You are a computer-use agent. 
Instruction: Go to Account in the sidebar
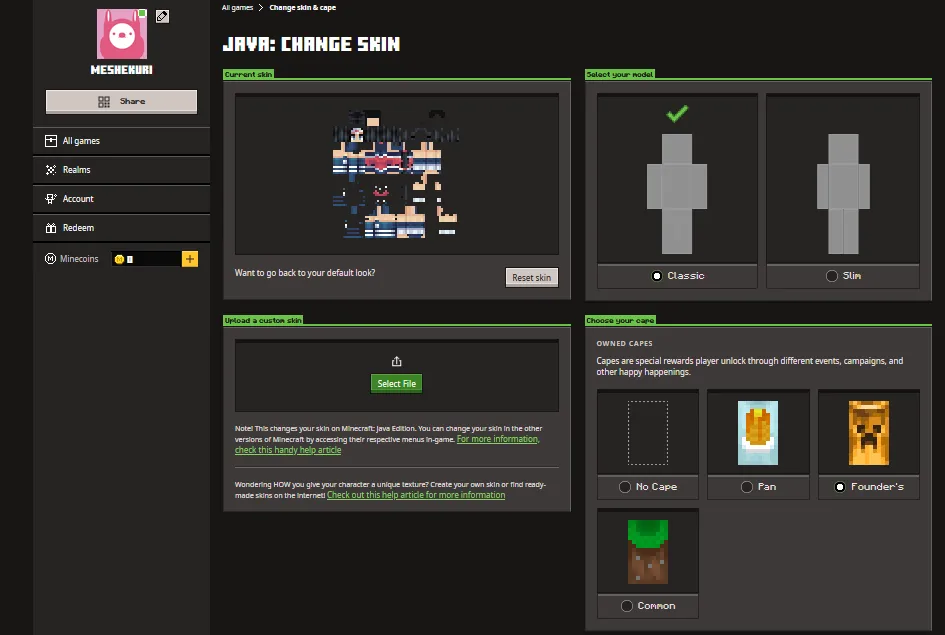(x=122, y=199)
